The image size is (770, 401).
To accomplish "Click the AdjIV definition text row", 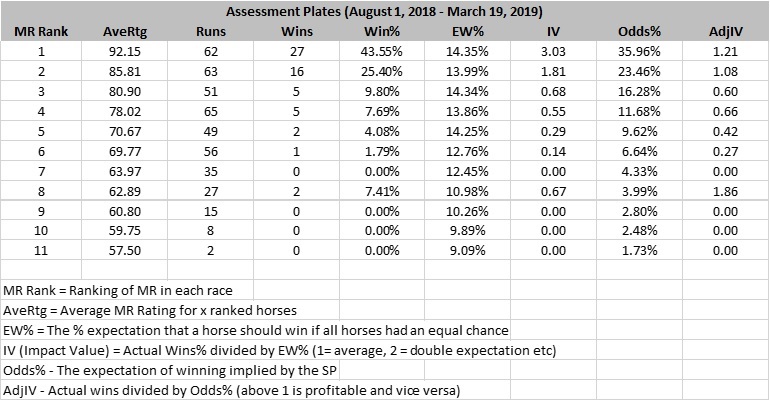I will 231,391.
